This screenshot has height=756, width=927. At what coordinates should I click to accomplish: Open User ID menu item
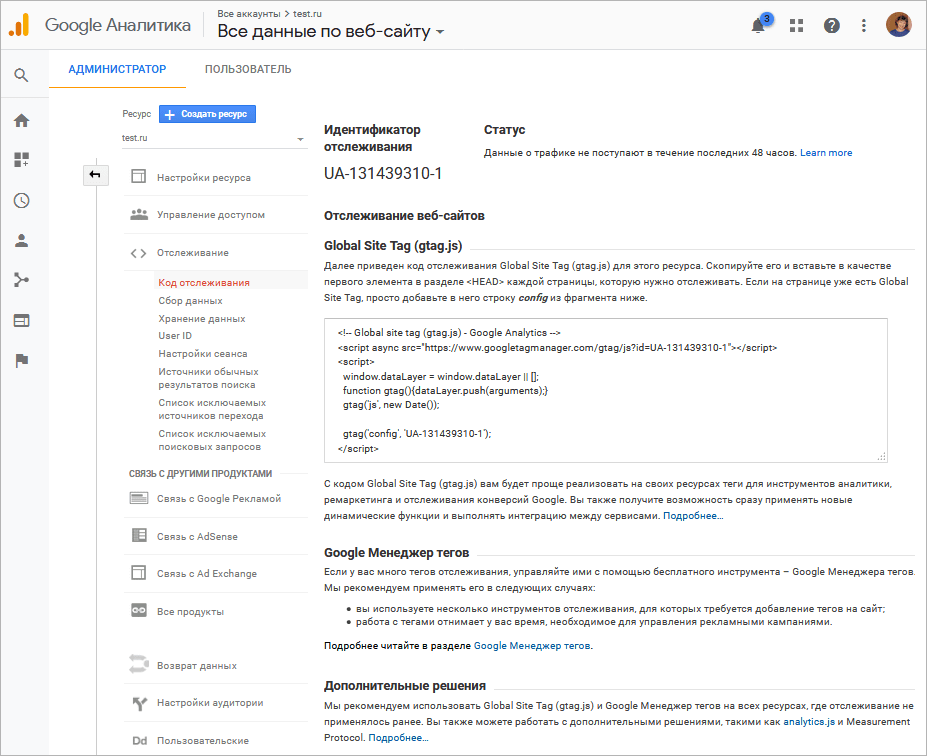(x=175, y=336)
